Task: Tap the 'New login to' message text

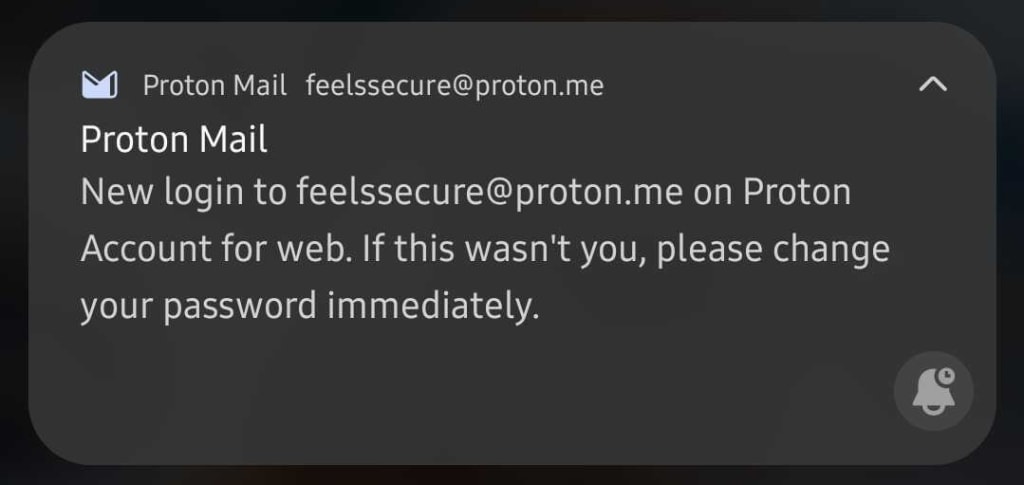Action: point(184,192)
